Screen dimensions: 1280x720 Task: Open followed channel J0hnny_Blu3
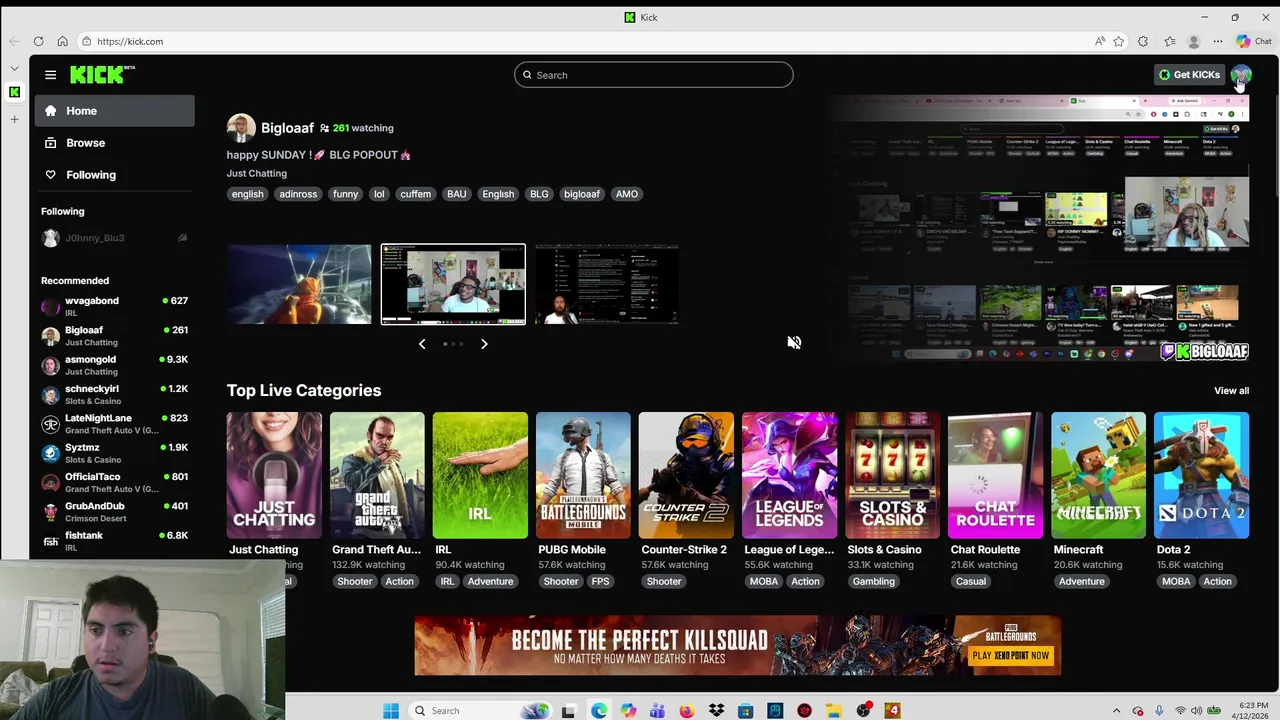pyautogui.click(x=115, y=238)
